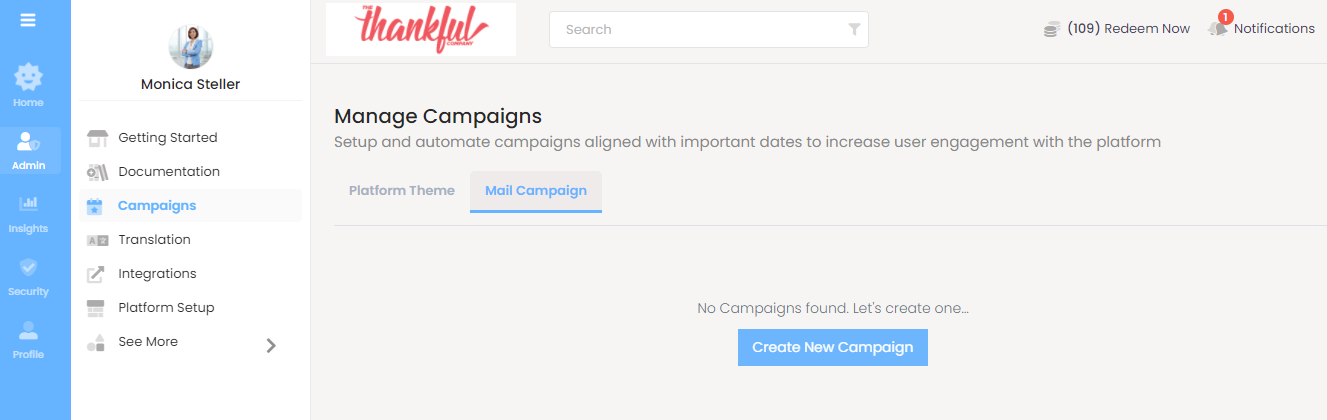Go to Home in the sidebar
Viewport: 1327px width, 420px height.
click(28, 85)
